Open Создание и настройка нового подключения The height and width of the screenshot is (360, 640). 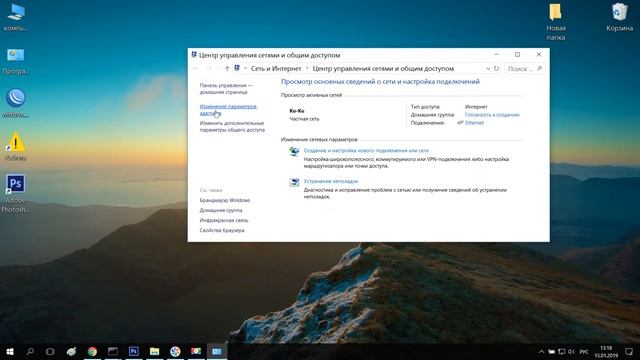(x=366, y=151)
